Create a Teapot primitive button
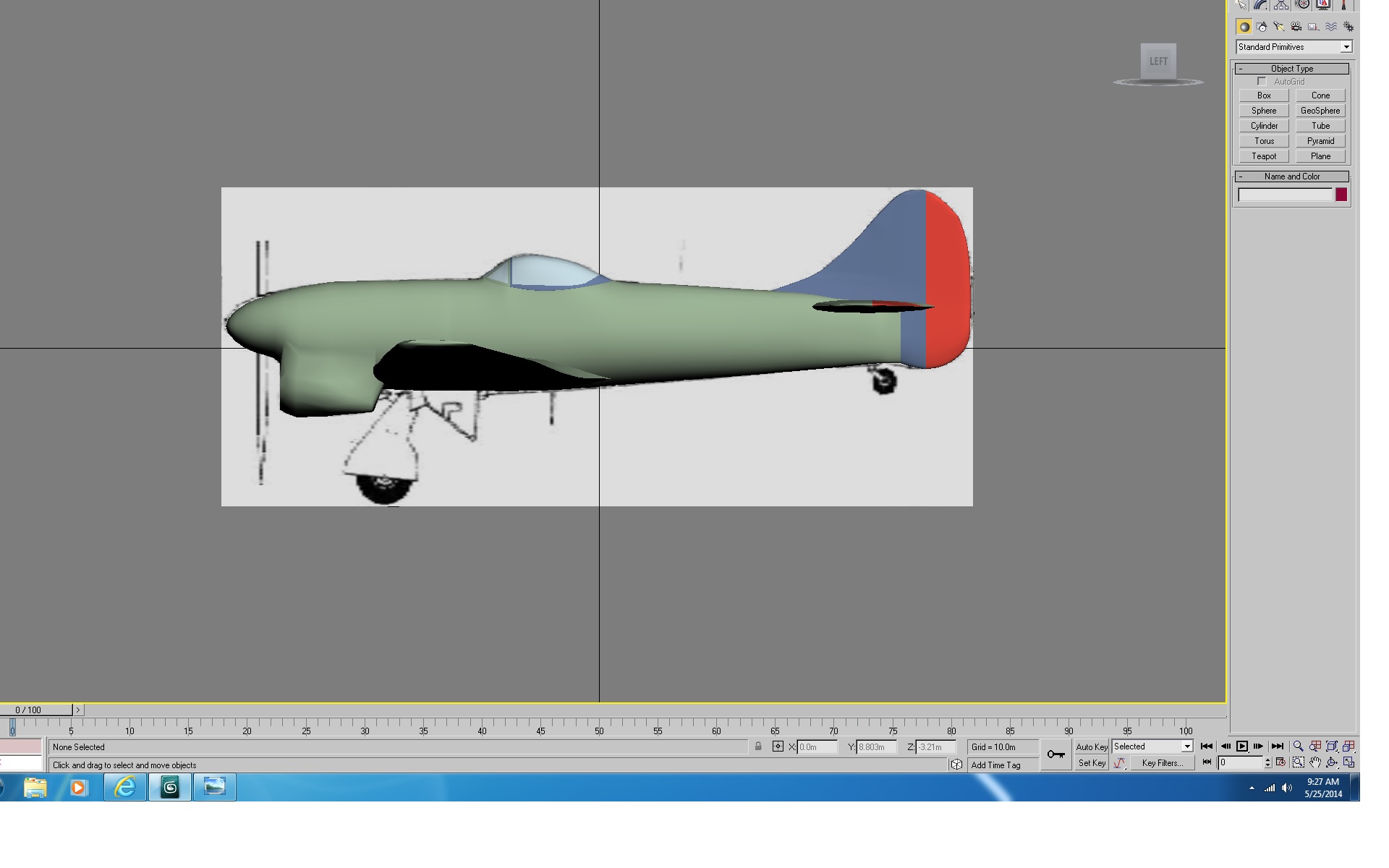 (x=1264, y=156)
